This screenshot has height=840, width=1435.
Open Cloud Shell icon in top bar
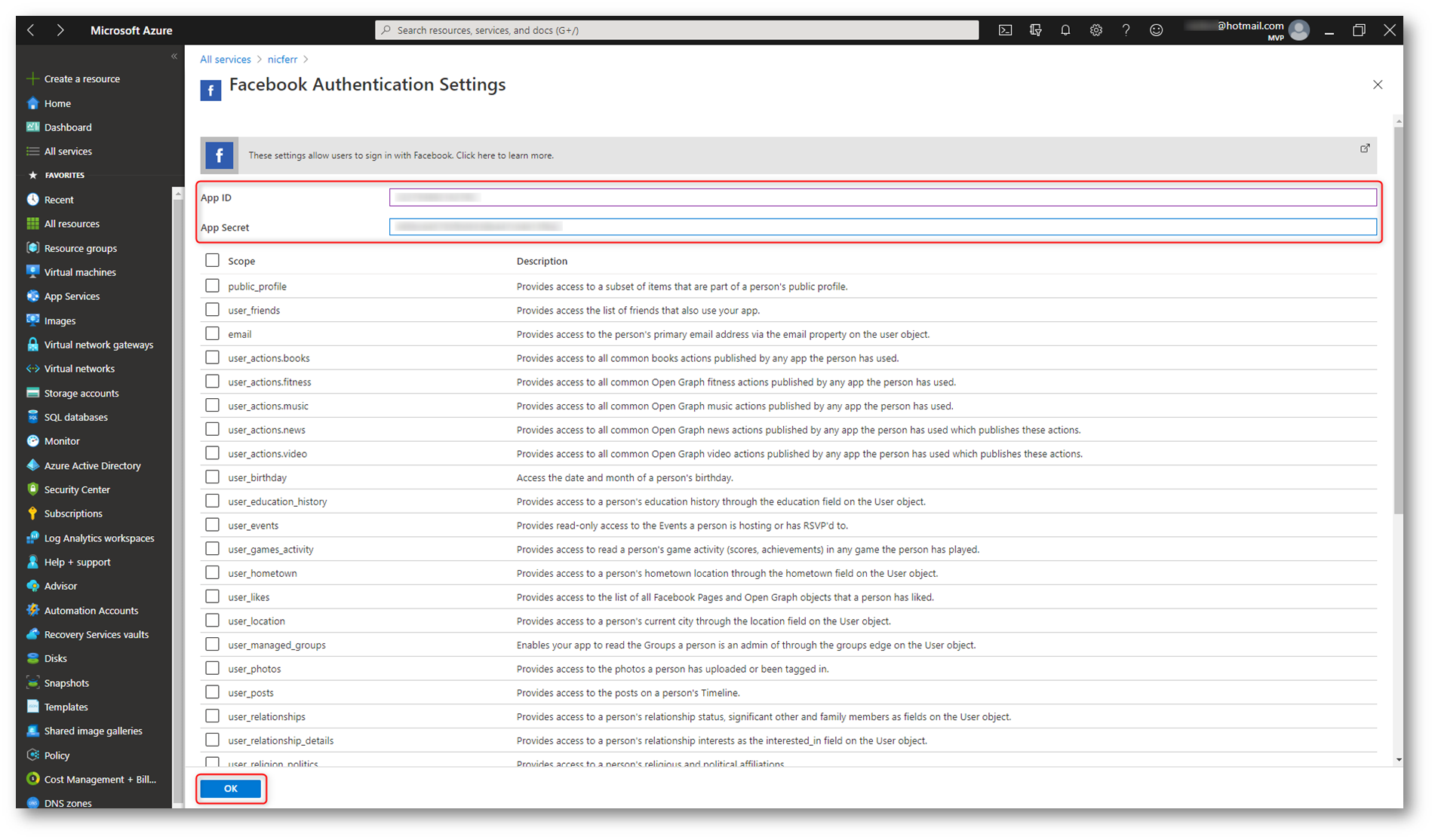(1005, 30)
